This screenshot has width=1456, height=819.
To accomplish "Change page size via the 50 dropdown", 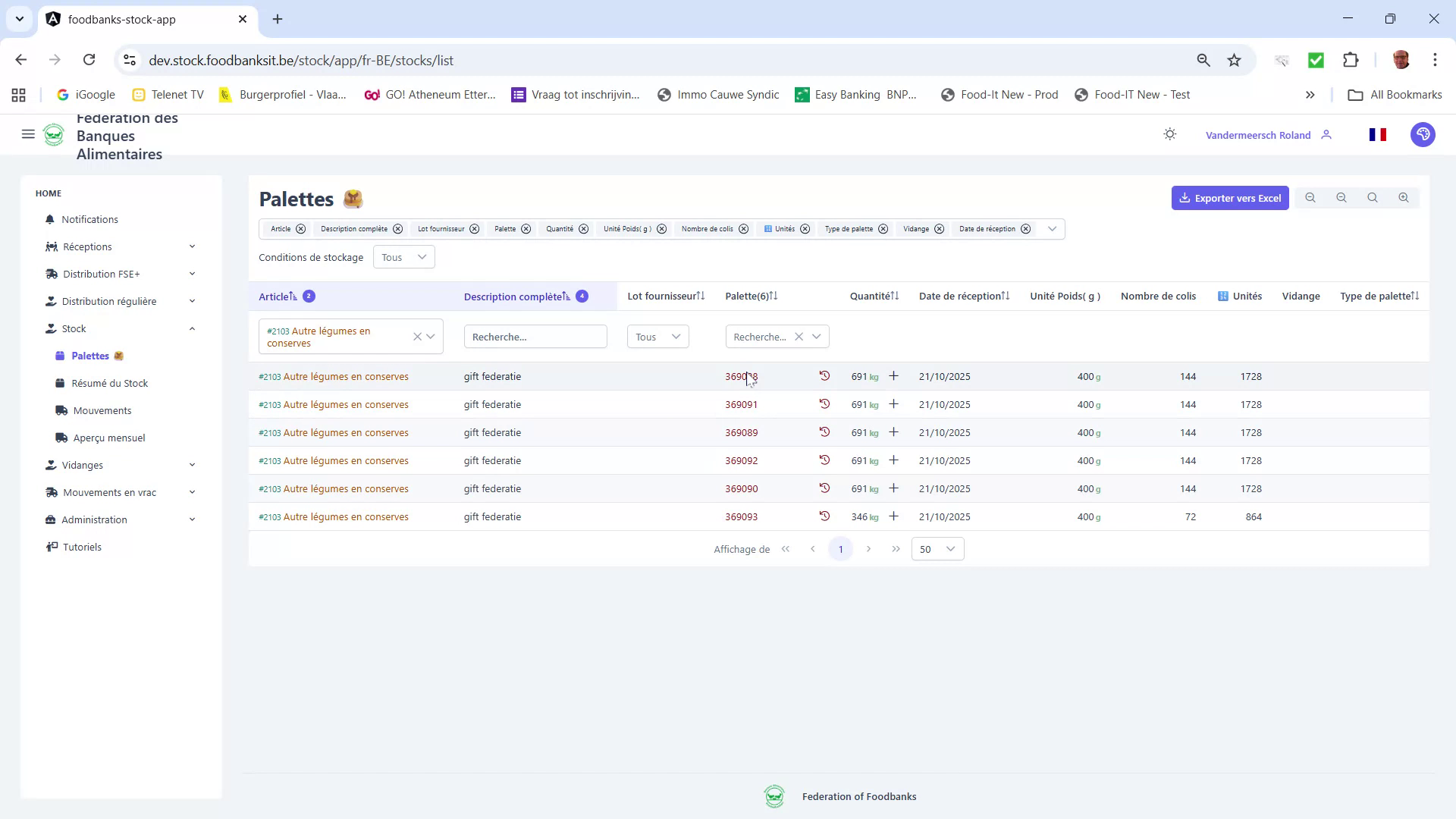I will point(937,548).
